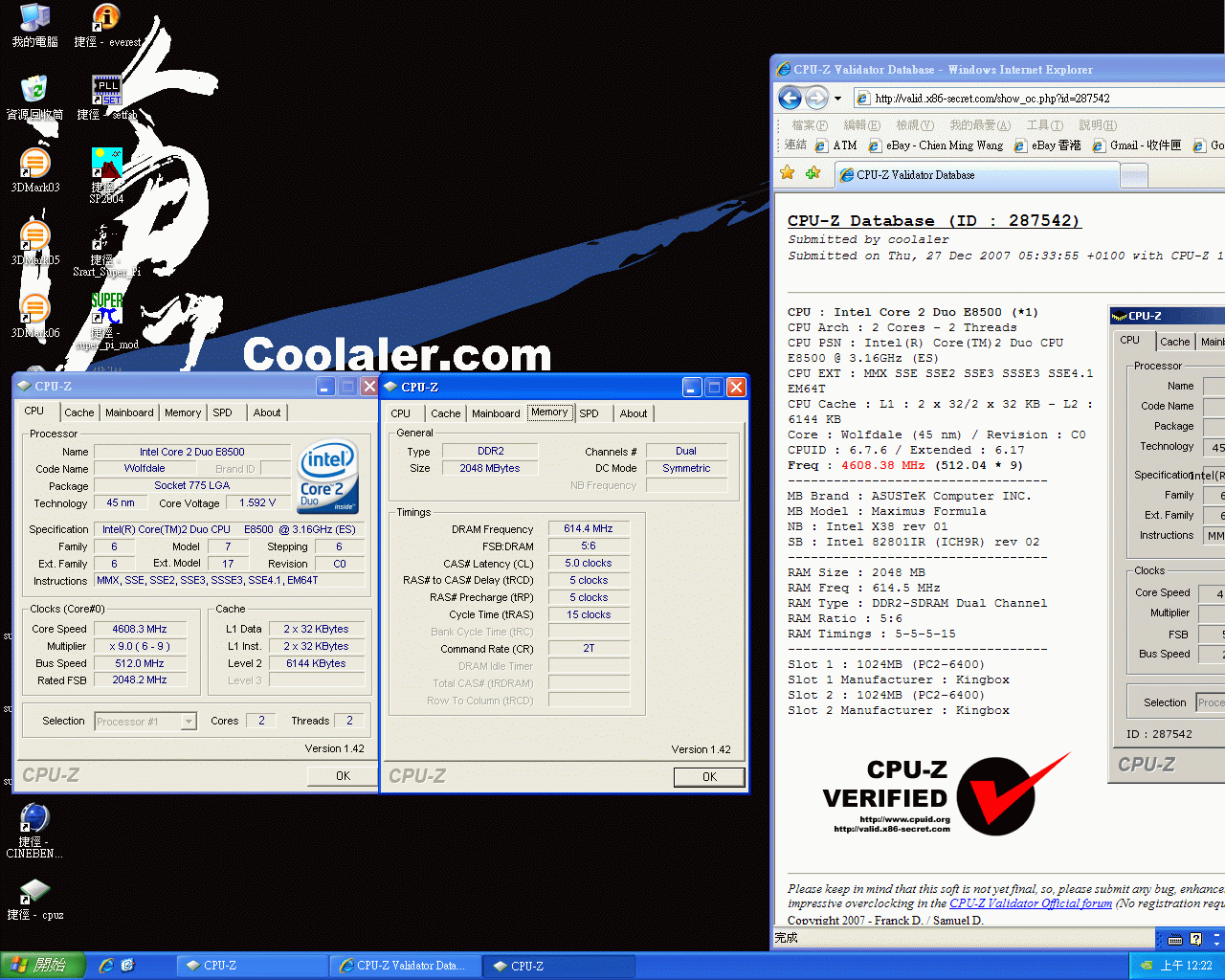Click the language bar help question-mark icon
Image resolution: width=1225 pixels, height=980 pixels.
(x=1195, y=939)
